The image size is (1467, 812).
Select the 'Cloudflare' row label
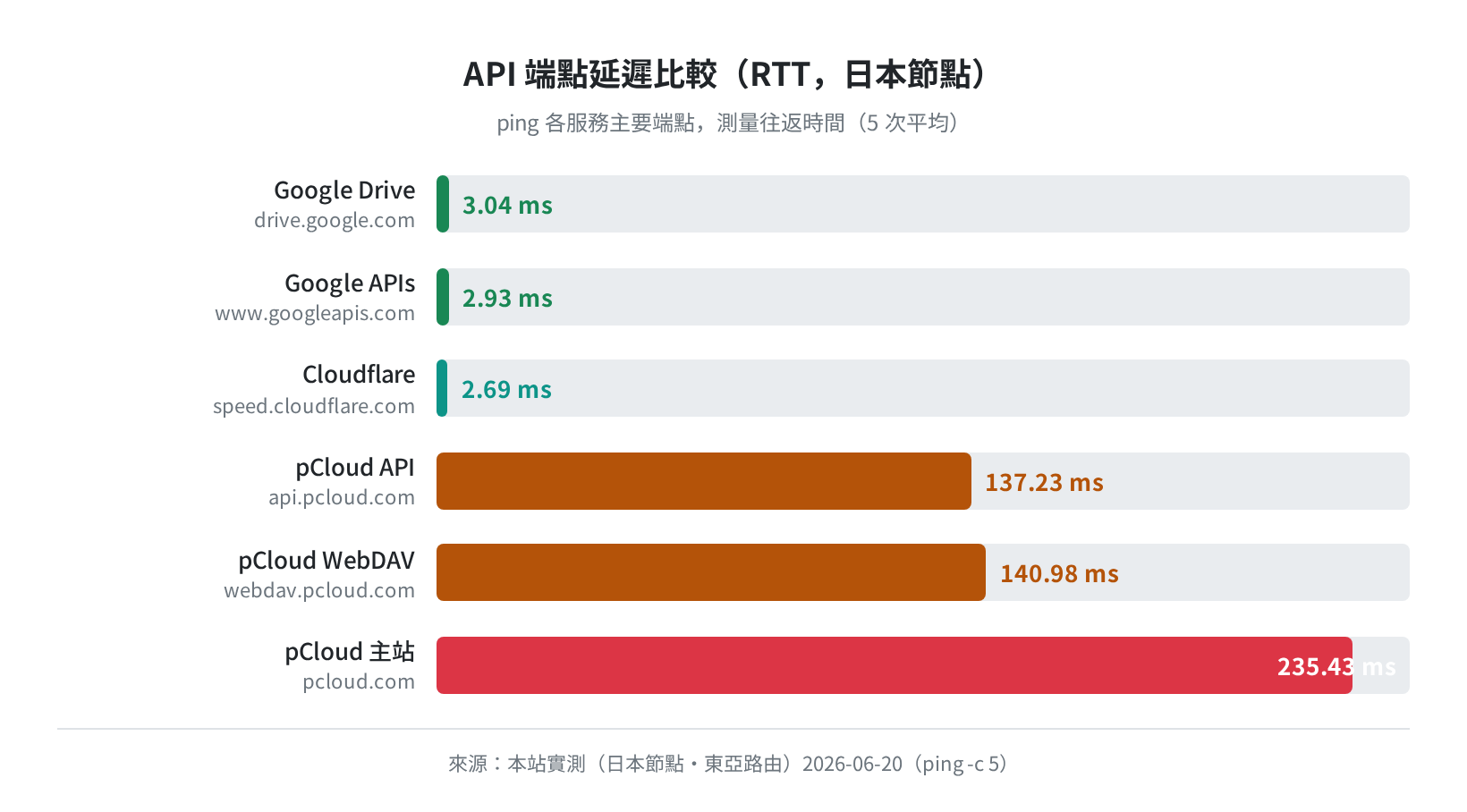[x=359, y=375]
